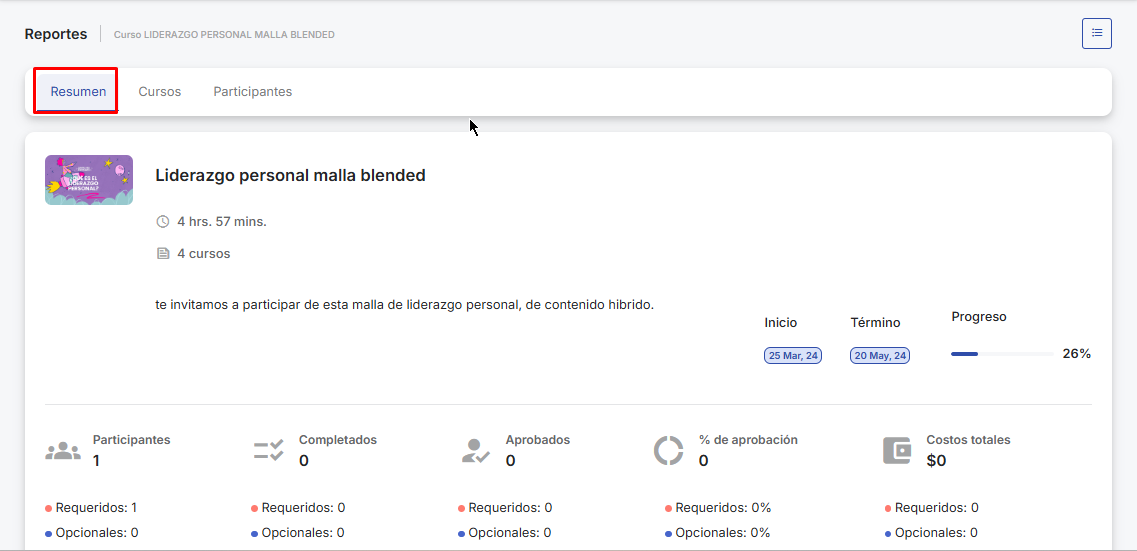Click the course thumbnail image
1137x551 pixels.
[x=89, y=180]
